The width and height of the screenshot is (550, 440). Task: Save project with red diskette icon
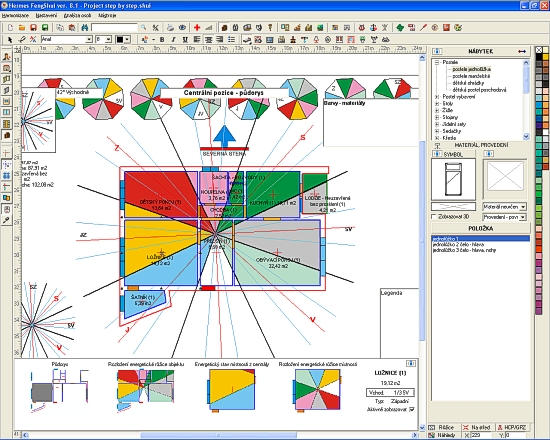point(33,27)
